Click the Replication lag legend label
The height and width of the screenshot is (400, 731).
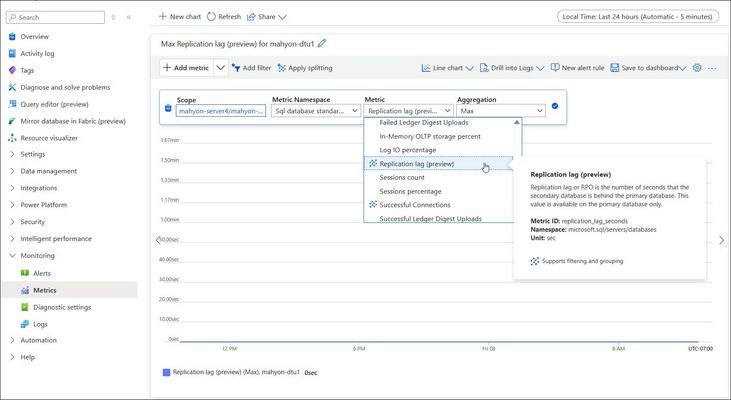(x=236, y=372)
